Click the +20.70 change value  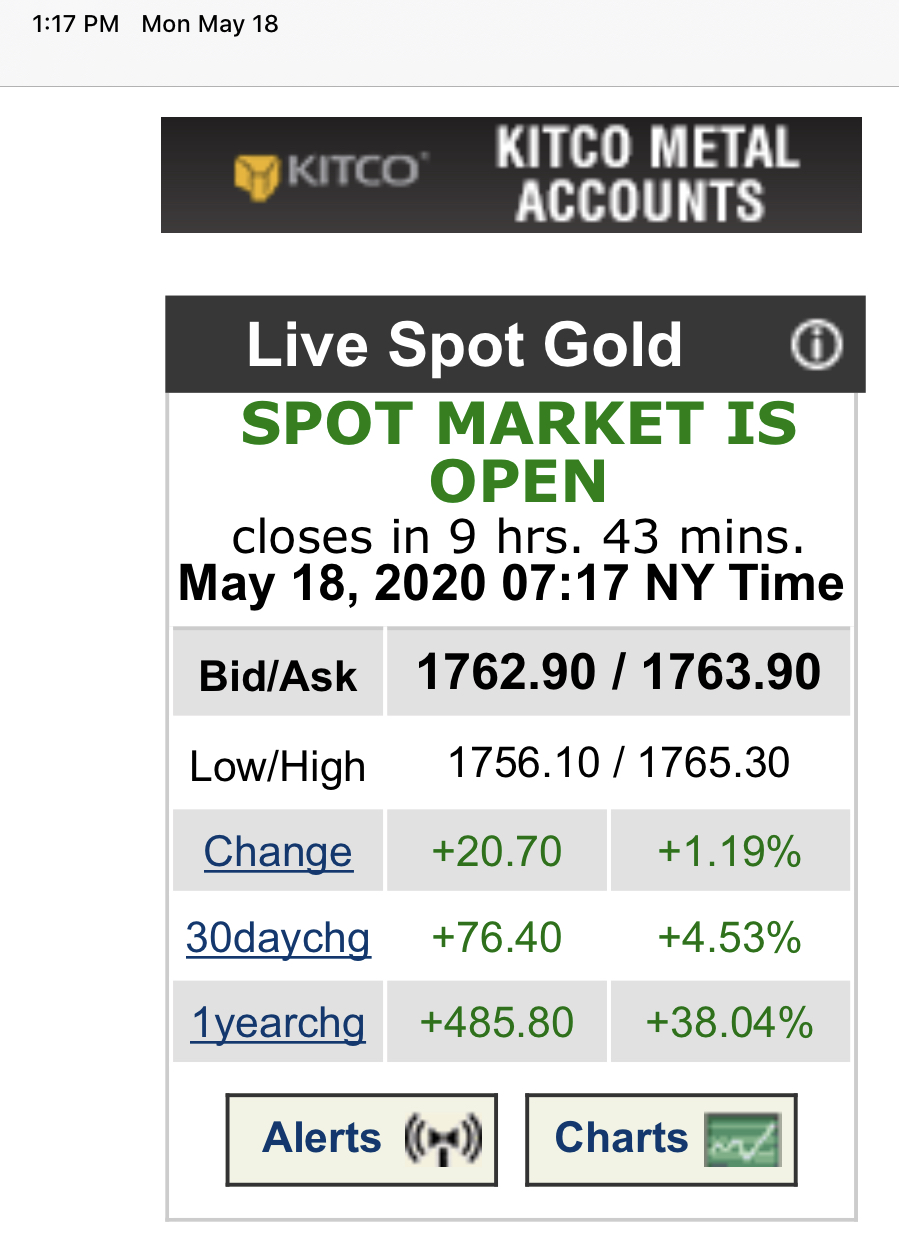click(496, 852)
